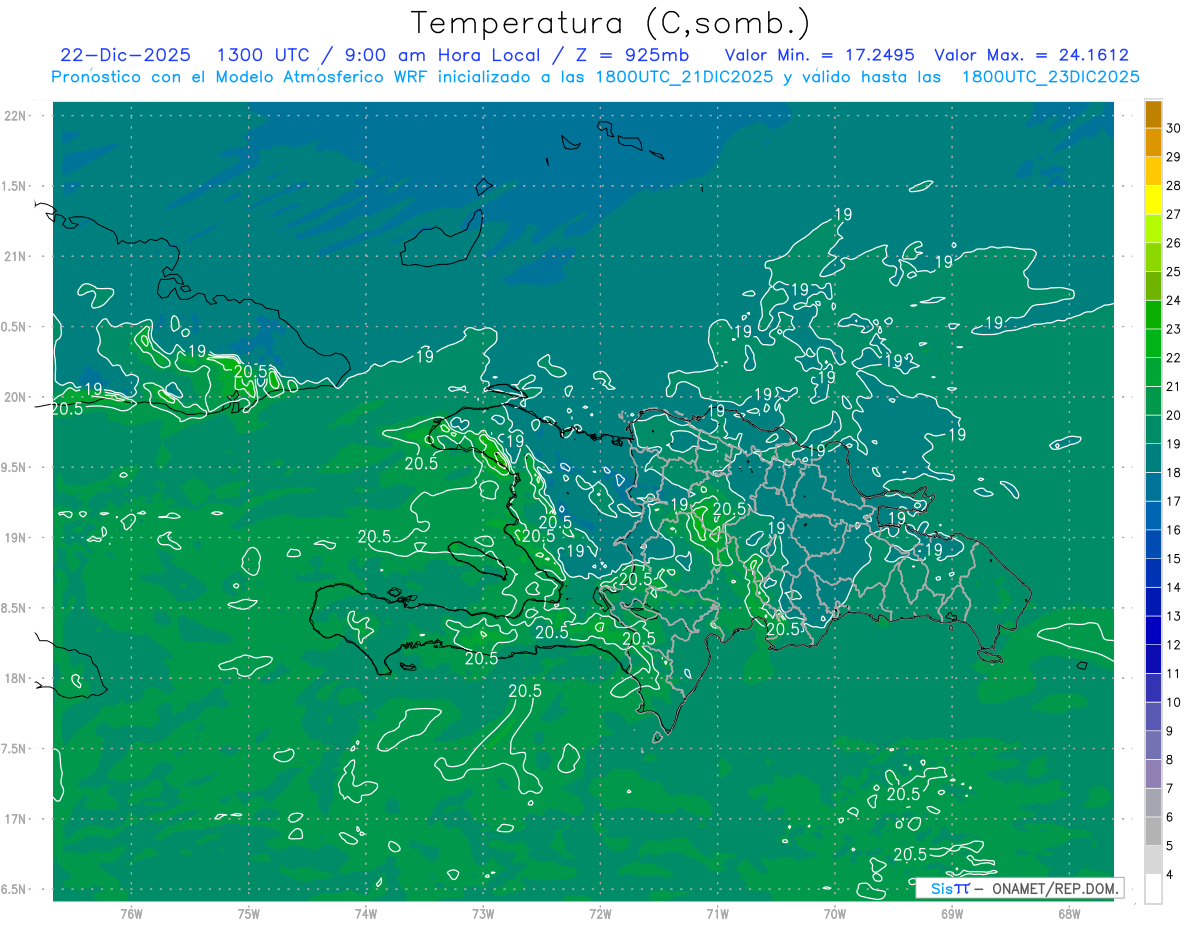Click the SisTT ONAMET/REP.DOM. logo box
This screenshot has width=1200, height=927.
coord(1019,888)
